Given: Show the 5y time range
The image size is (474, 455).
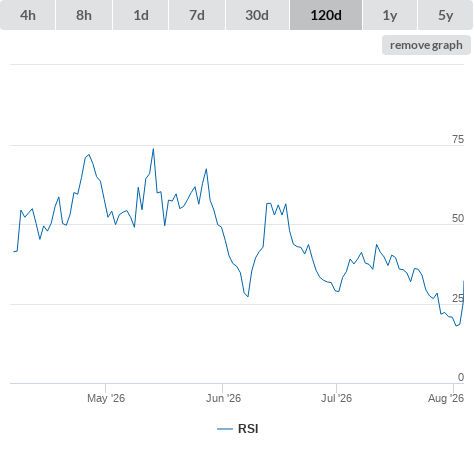Looking at the screenshot, I should (x=445, y=15).
